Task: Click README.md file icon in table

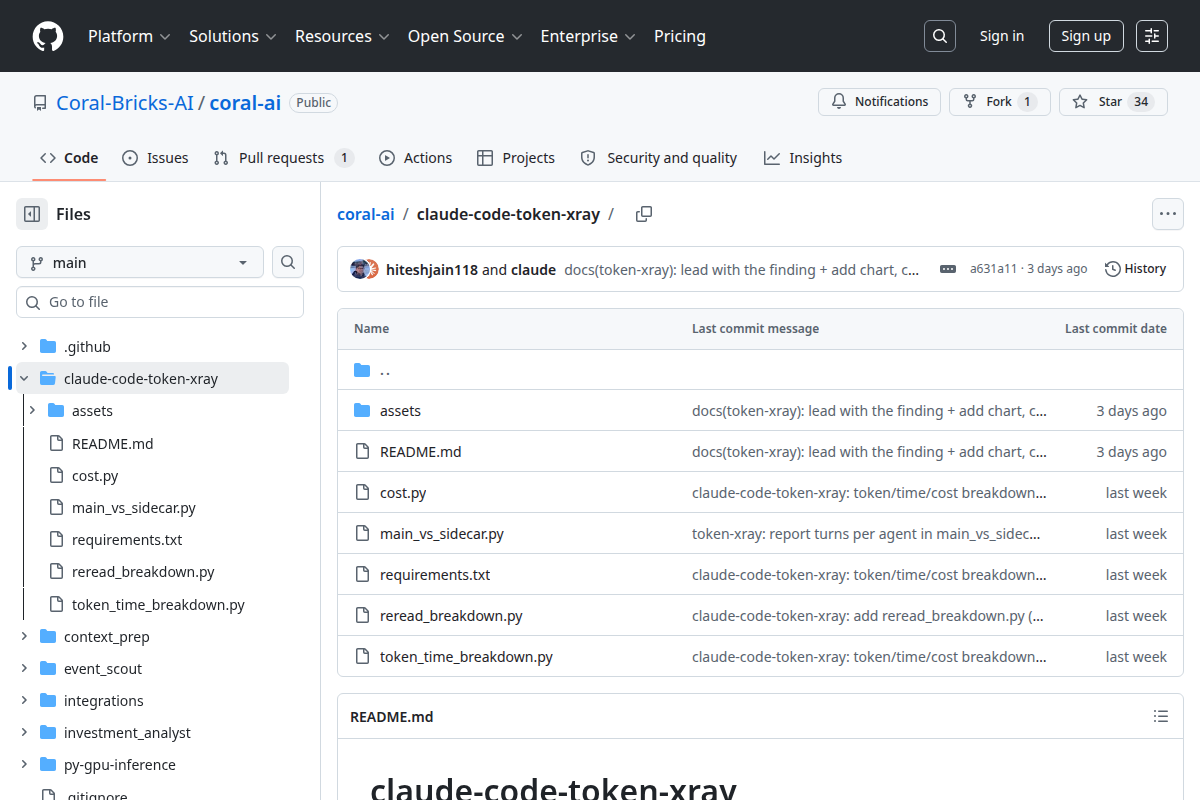Action: (x=362, y=452)
